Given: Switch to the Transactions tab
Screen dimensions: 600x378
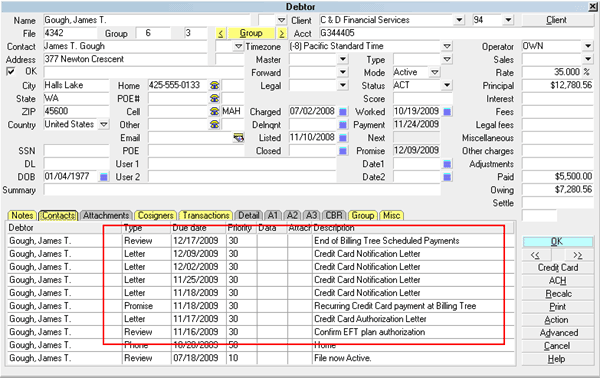Looking at the screenshot, I should (x=206, y=216).
